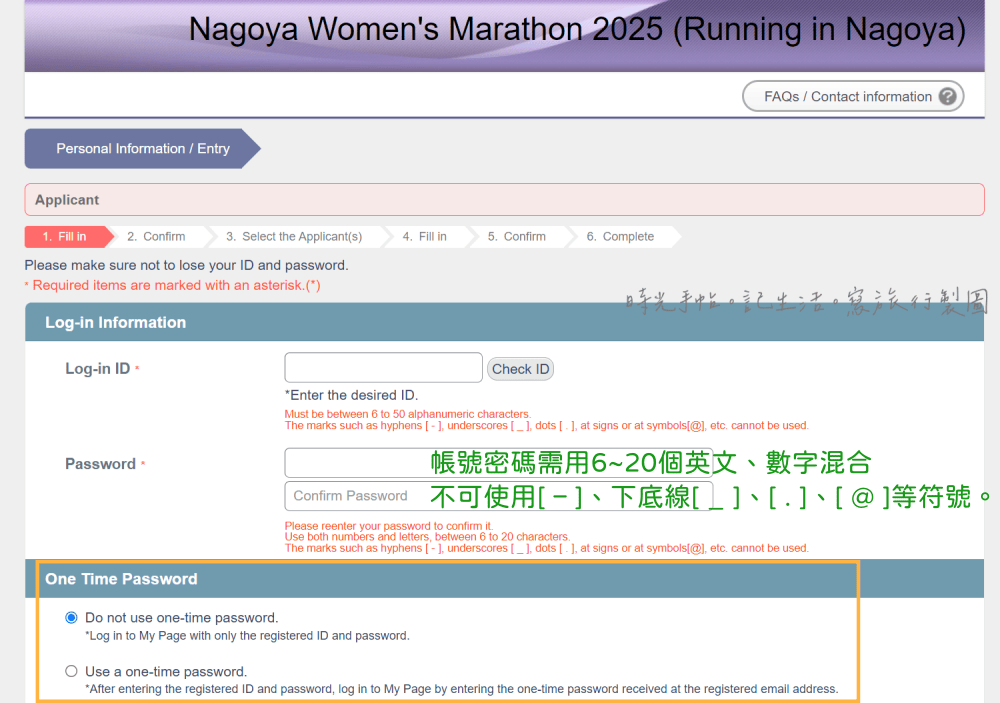Click the Check ID button
The image size is (1000, 703).
pyautogui.click(x=520, y=369)
